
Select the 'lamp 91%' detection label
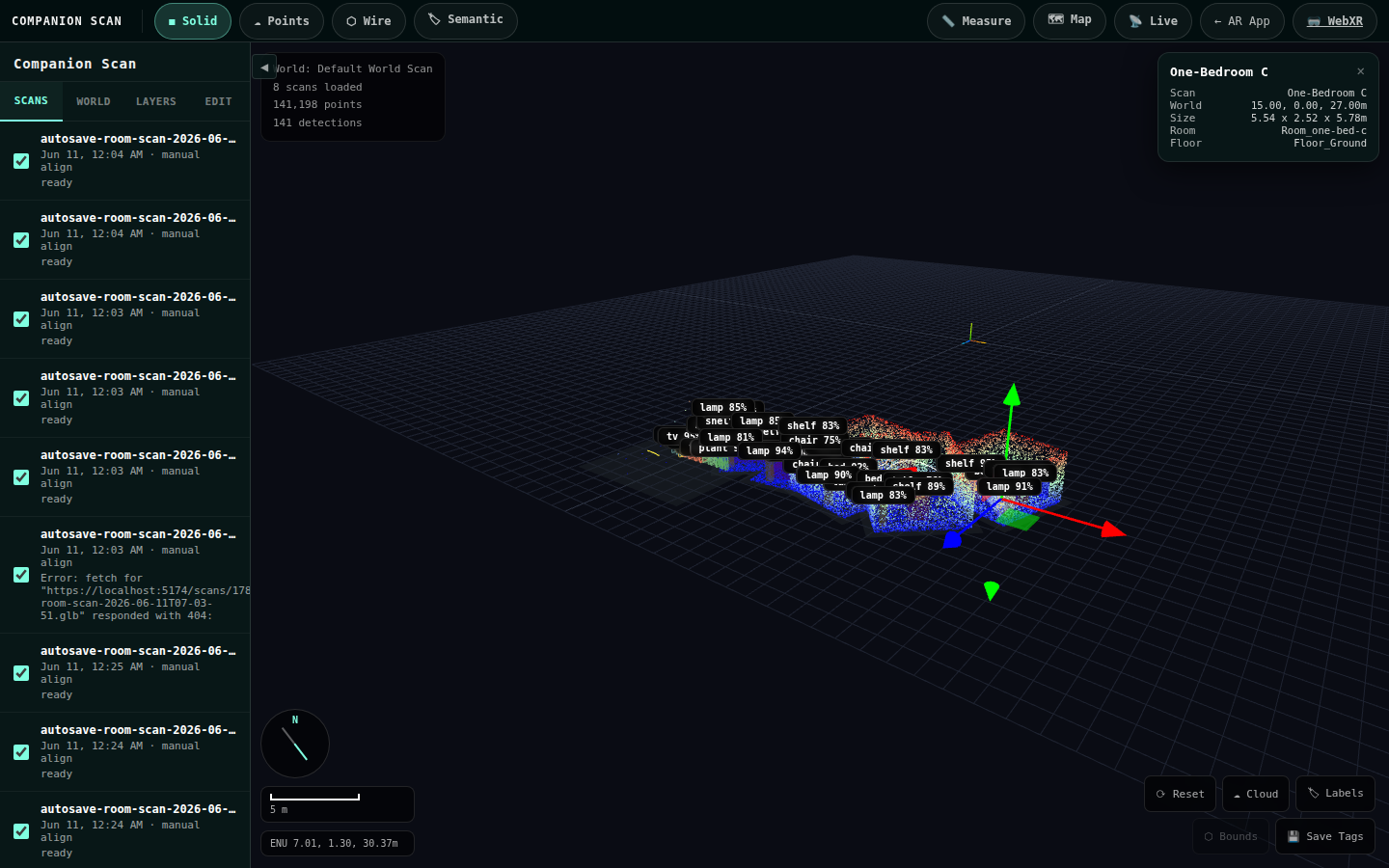[x=1009, y=487]
